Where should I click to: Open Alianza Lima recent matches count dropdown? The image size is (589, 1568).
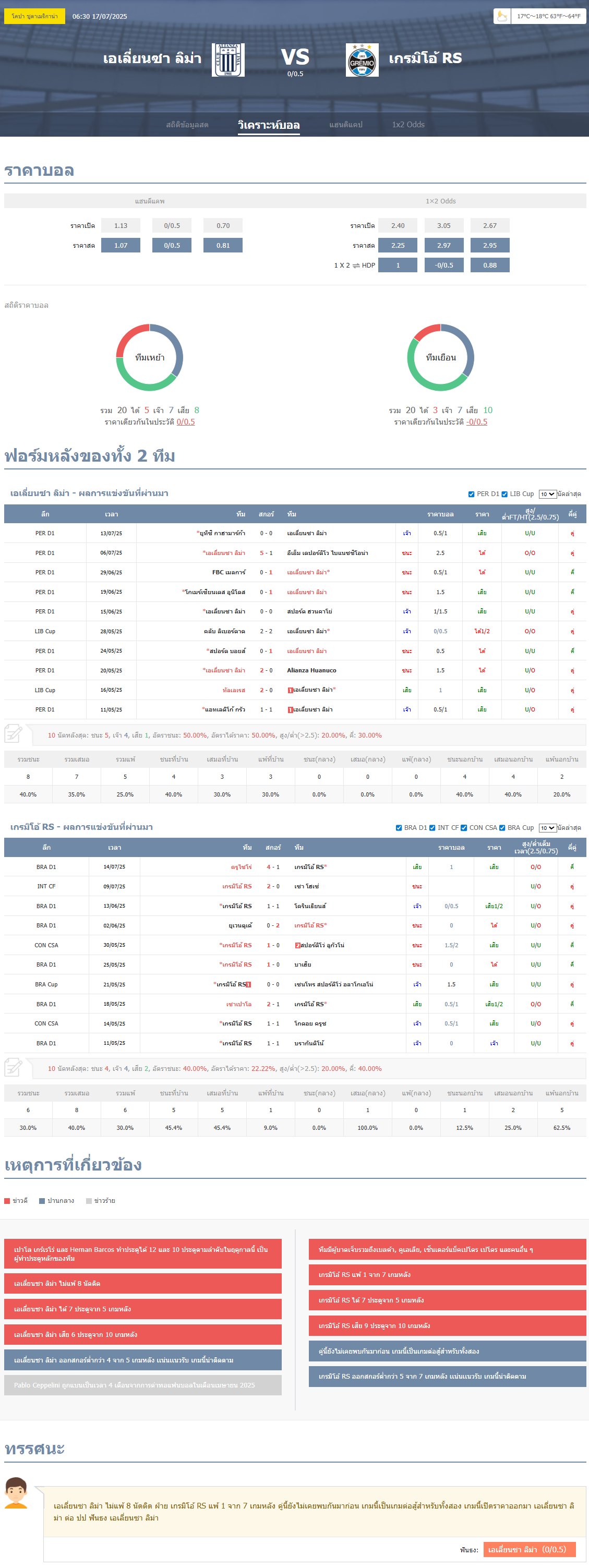(547, 494)
